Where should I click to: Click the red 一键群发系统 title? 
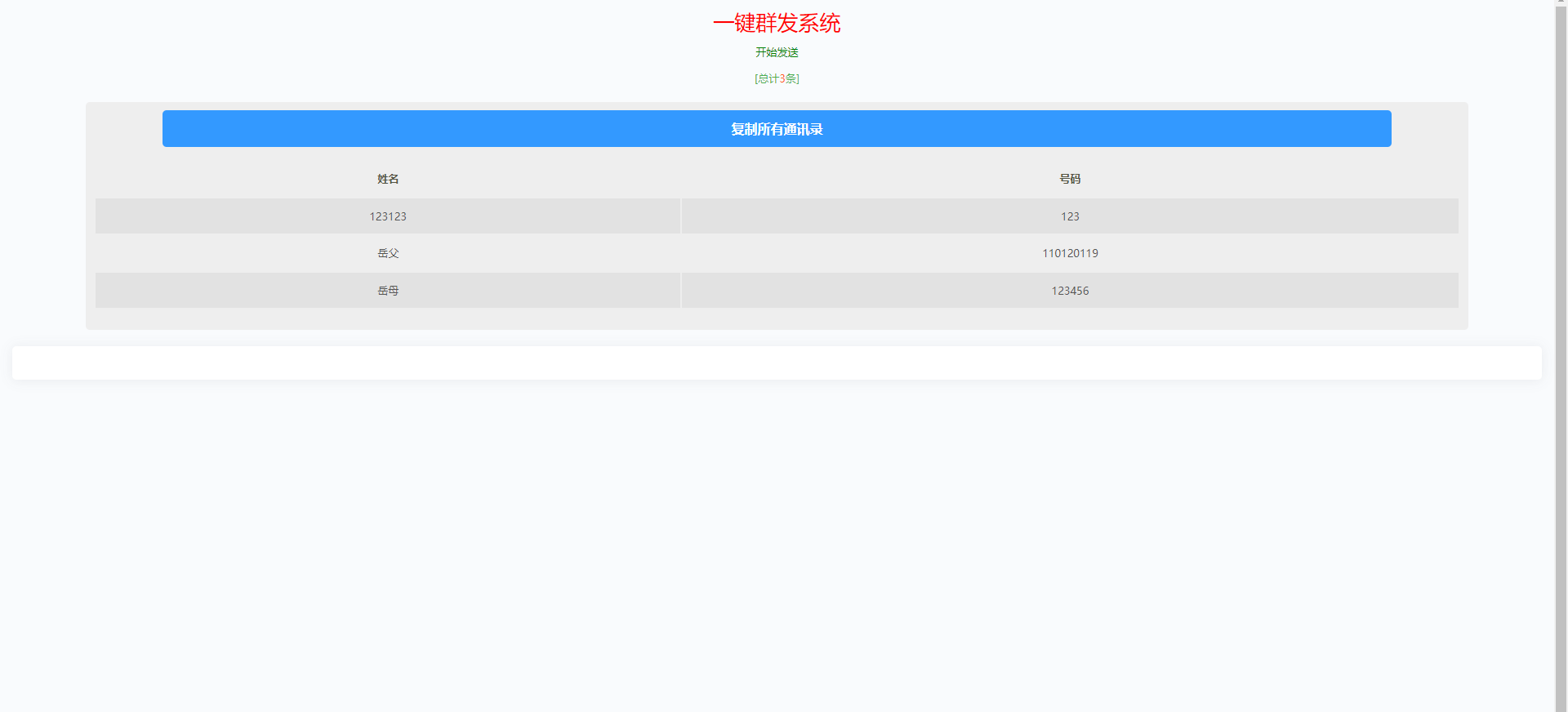(x=777, y=23)
